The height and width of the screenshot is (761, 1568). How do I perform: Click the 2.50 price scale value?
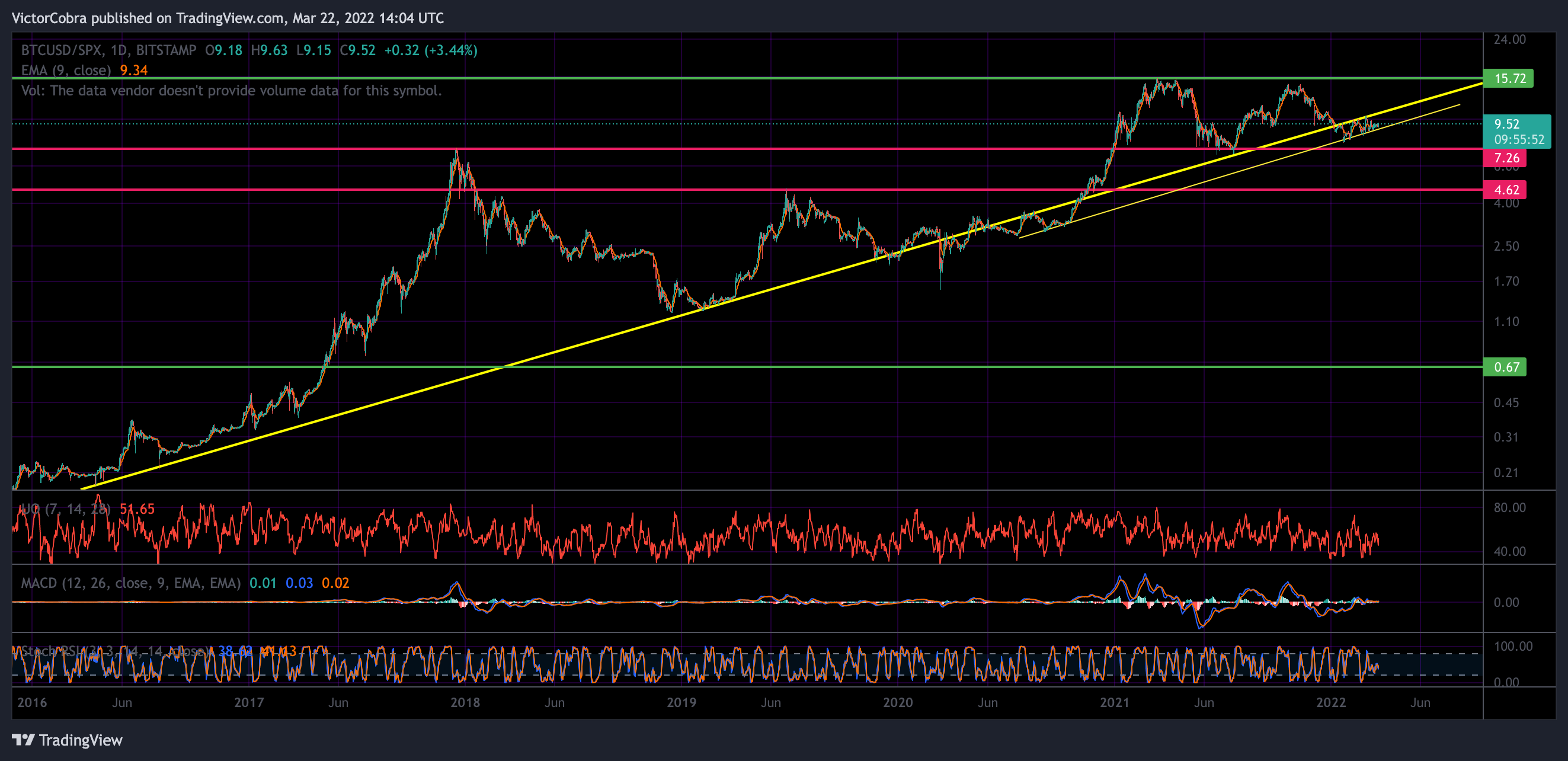[x=1506, y=247]
